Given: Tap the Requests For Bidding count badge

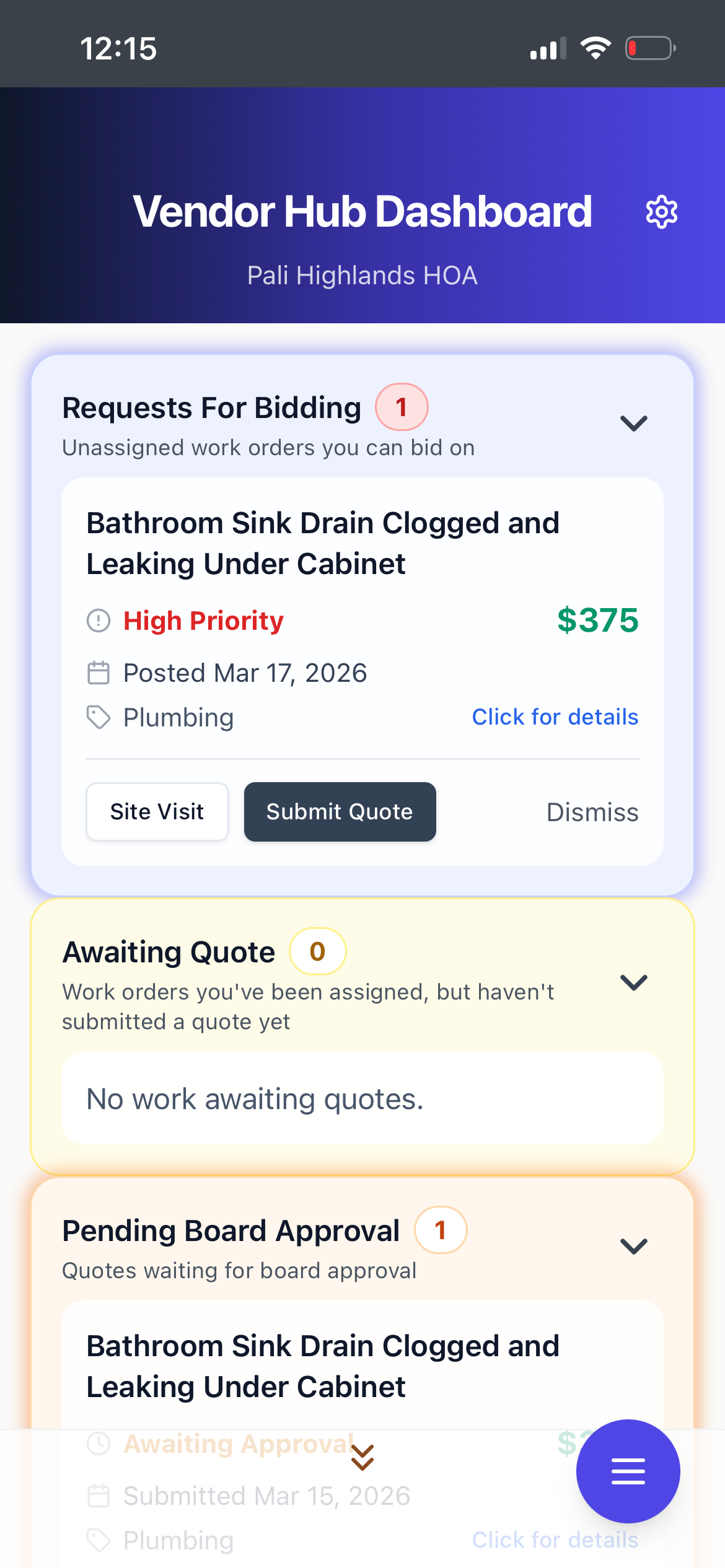Looking at the screenshot, I should tap(402, 407).
